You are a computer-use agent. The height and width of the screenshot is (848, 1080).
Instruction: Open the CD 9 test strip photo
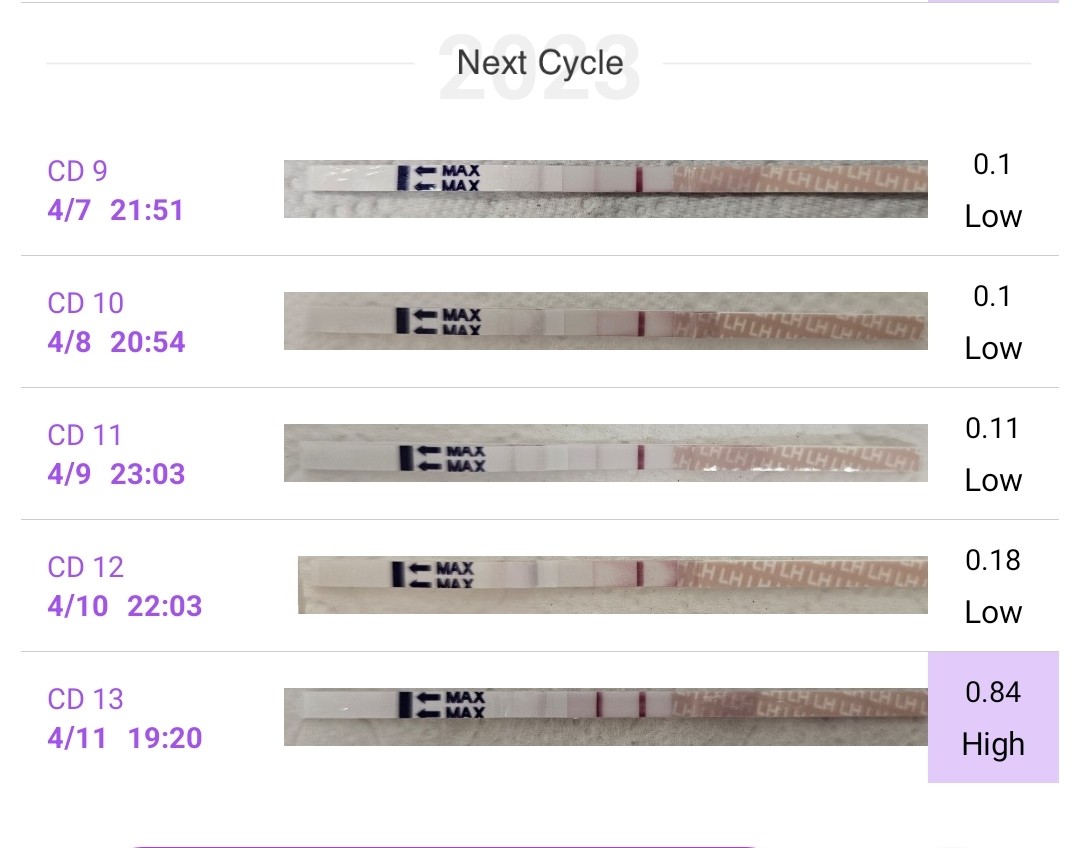(605, 189)
